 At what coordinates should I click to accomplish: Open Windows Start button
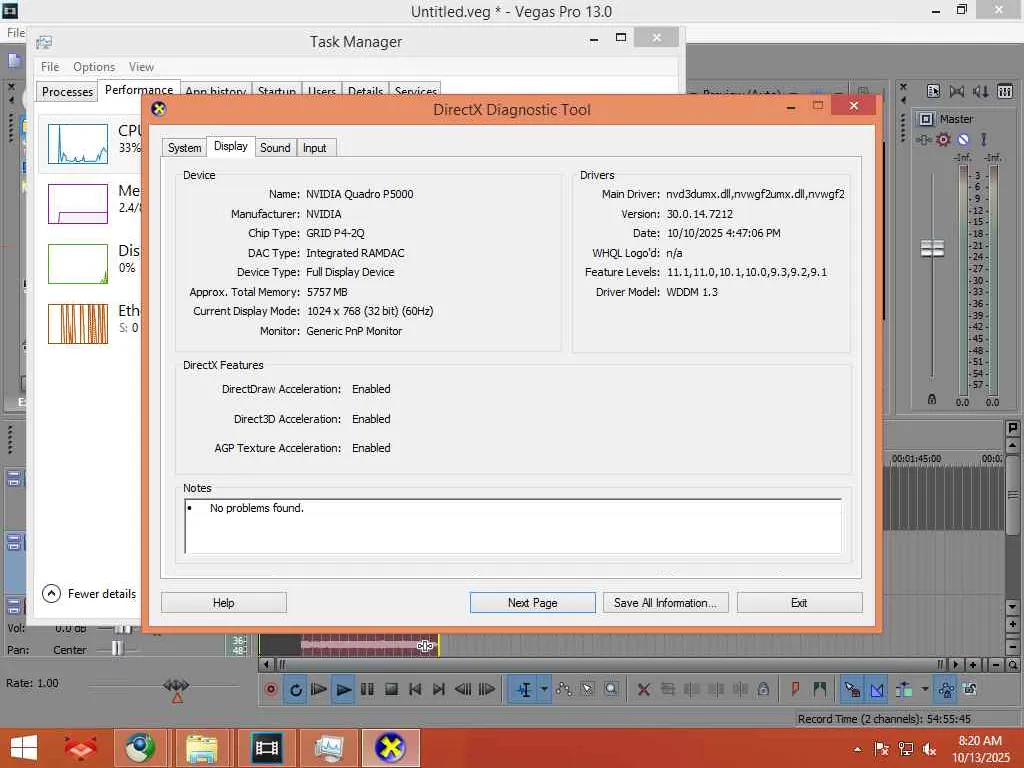click(x=24, y=748)
